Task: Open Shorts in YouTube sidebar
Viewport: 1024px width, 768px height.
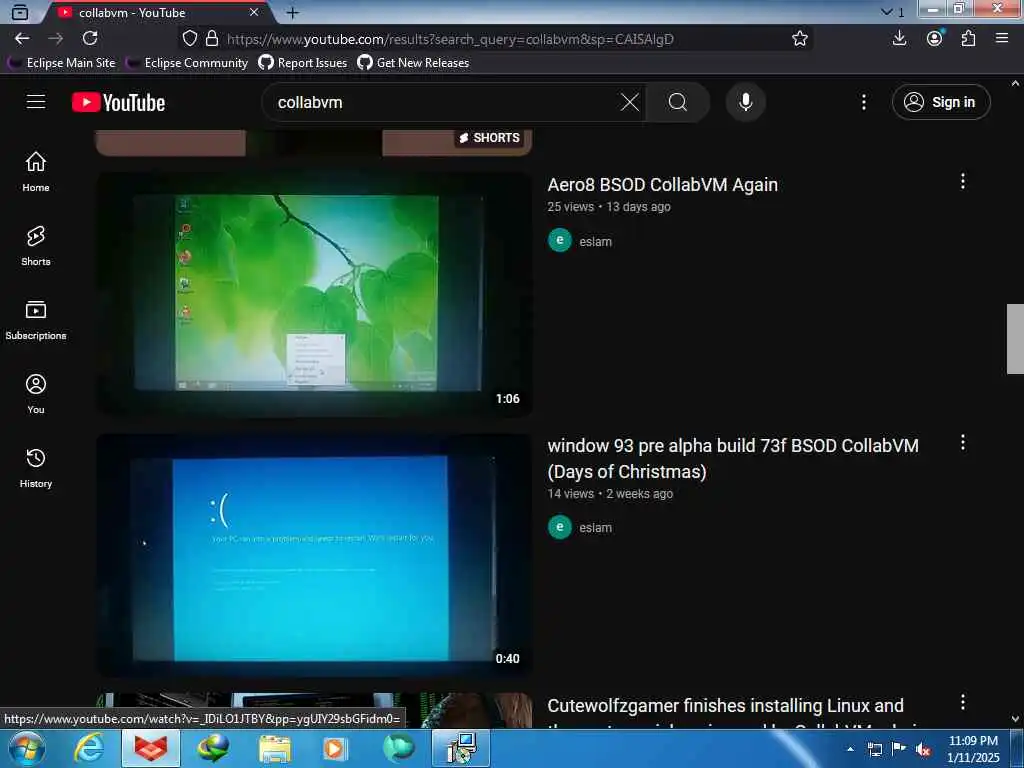Action: 36,246
